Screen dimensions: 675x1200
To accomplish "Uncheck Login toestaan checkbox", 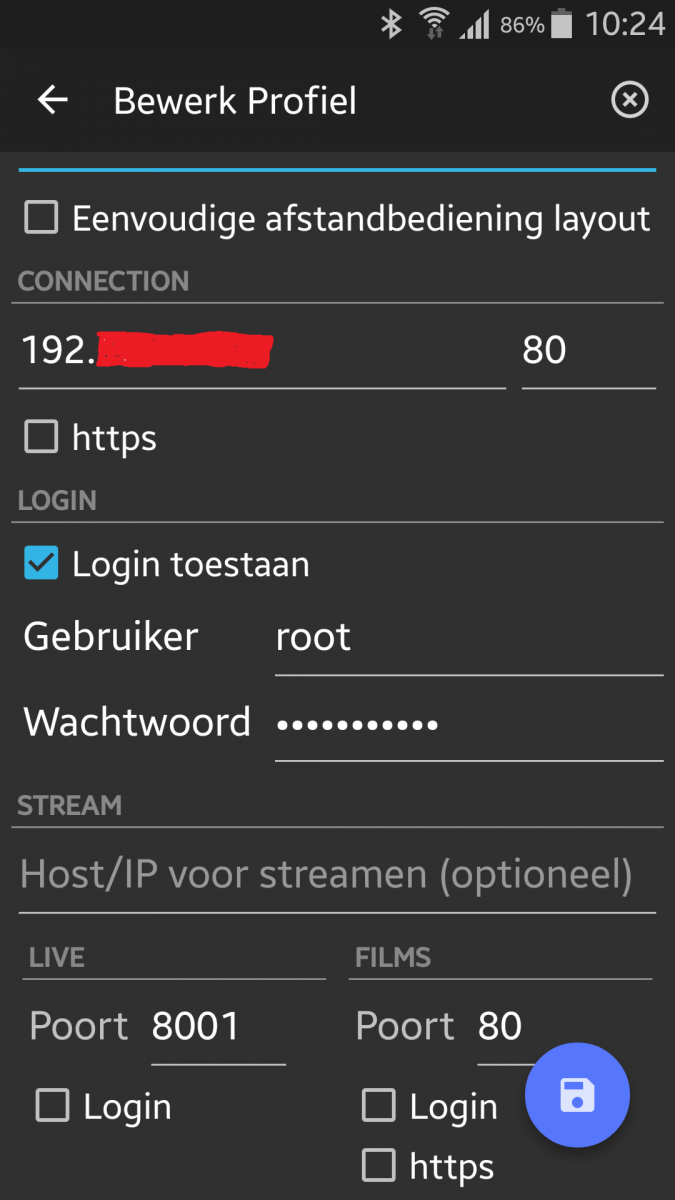I will coord(41,564).
